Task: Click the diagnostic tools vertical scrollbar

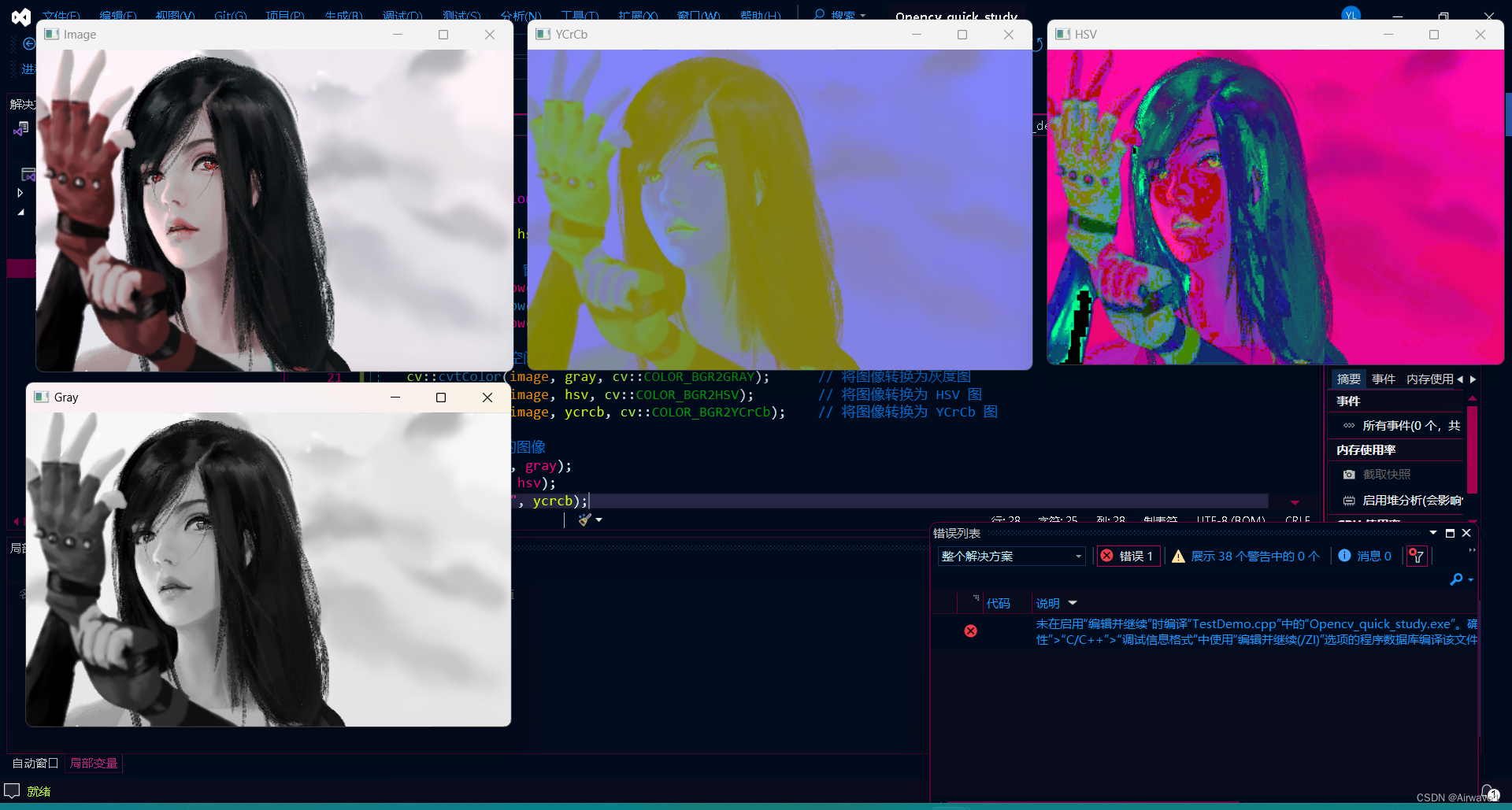Action: pos(1472,449)
